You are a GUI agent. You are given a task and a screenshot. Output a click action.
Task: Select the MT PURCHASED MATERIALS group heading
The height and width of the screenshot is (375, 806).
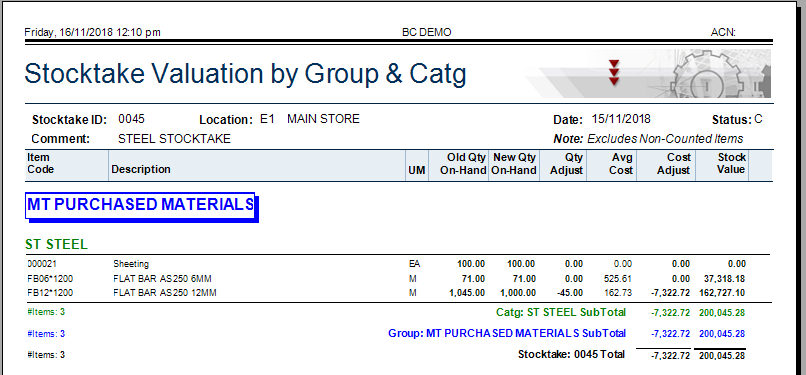click(140, 205)
